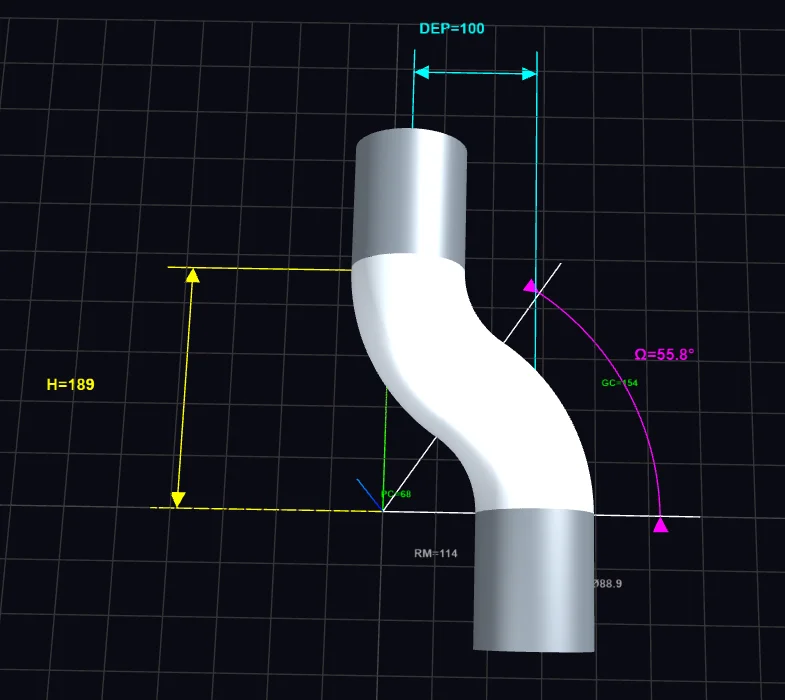Click the left cyan DEP arrowhead
The image size is (785, 700).
[x=422, y=72]
